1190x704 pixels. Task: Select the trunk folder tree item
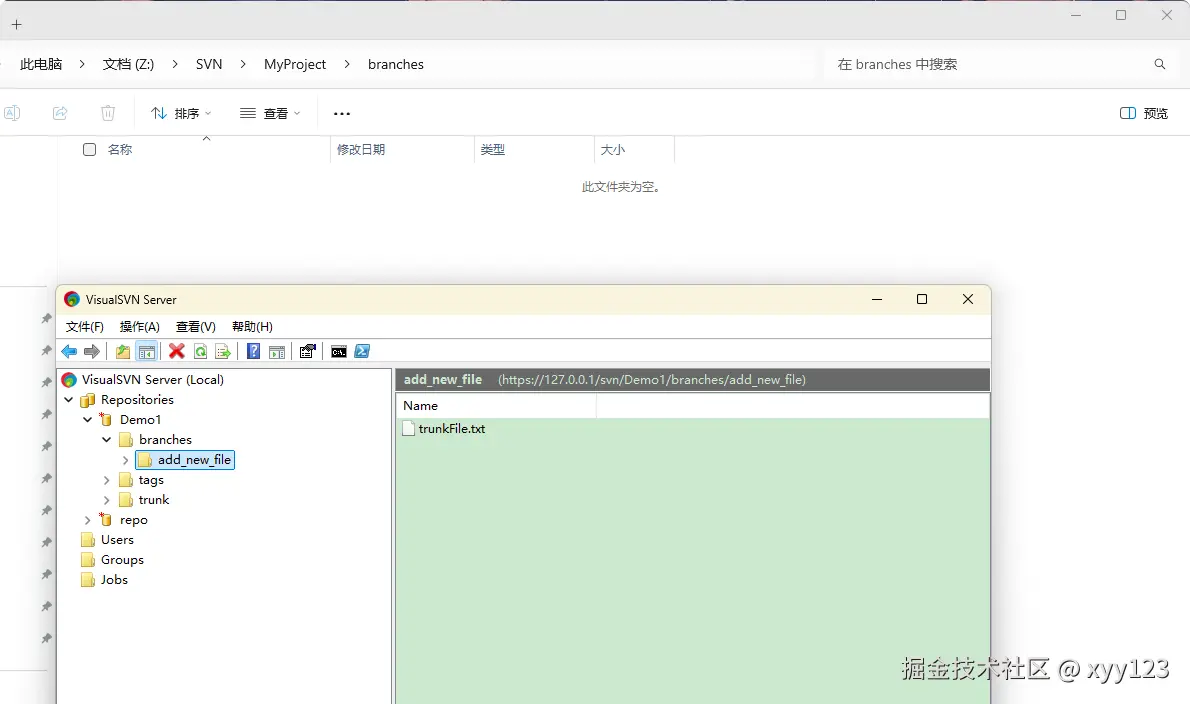pos(154,500)
